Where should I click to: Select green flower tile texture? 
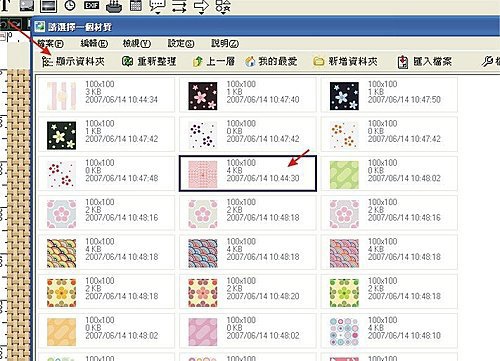click(389, 291)
